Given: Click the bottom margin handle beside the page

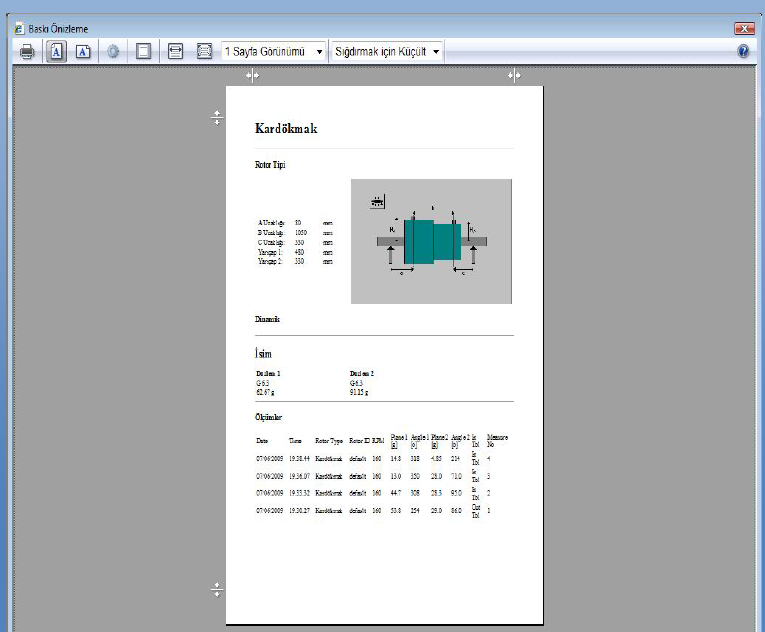Looking at the screenshot, I should 217,591.
